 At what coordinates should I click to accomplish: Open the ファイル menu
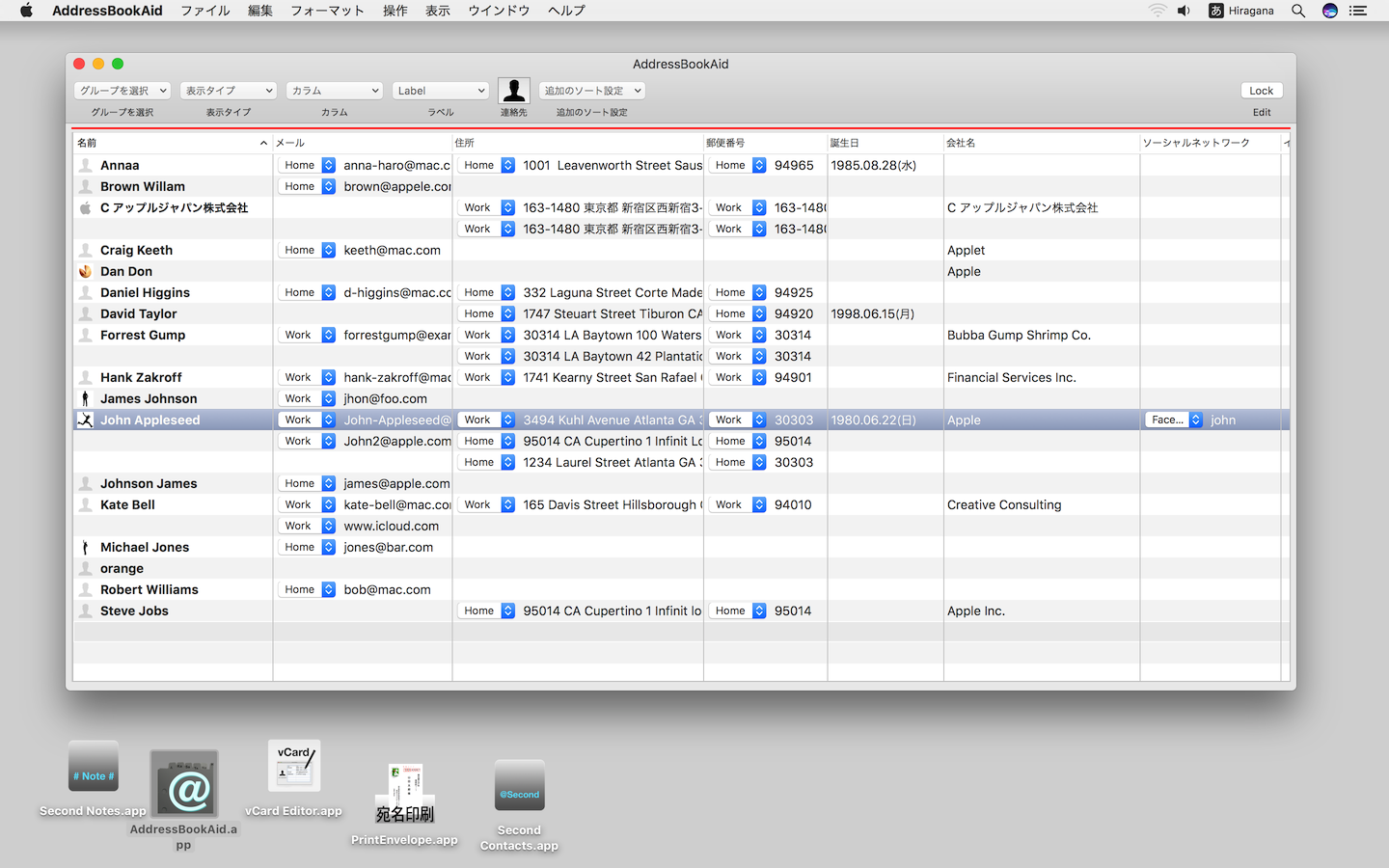pos(205,11)
